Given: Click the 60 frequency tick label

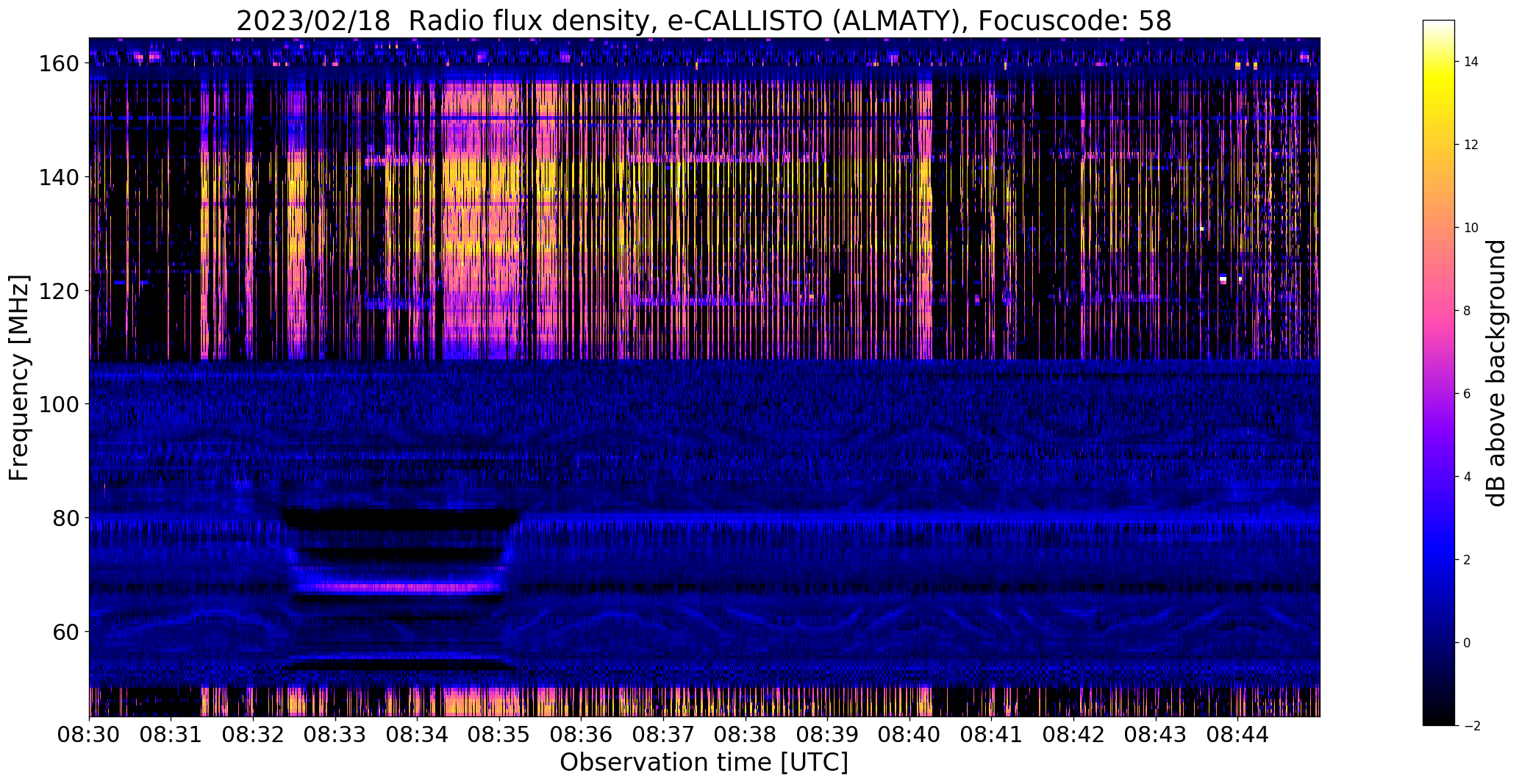Looking at the screenshot, I should tap(65, 631).
